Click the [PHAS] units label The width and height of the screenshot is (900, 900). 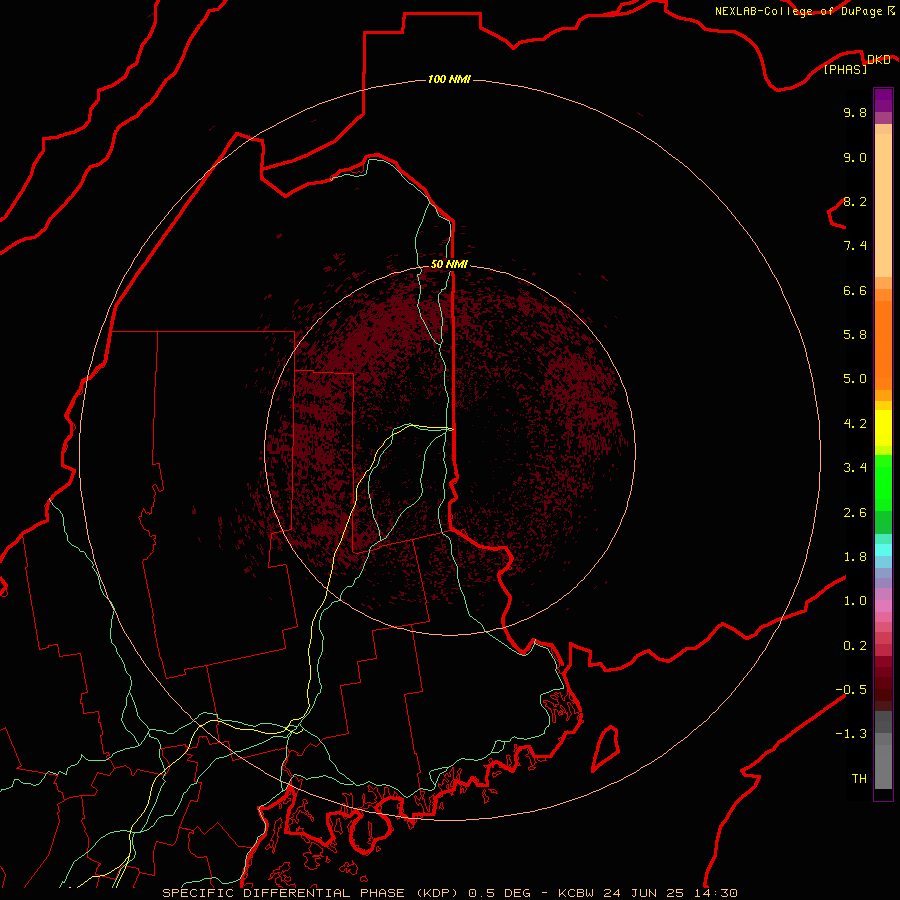(x=845, y=69)
